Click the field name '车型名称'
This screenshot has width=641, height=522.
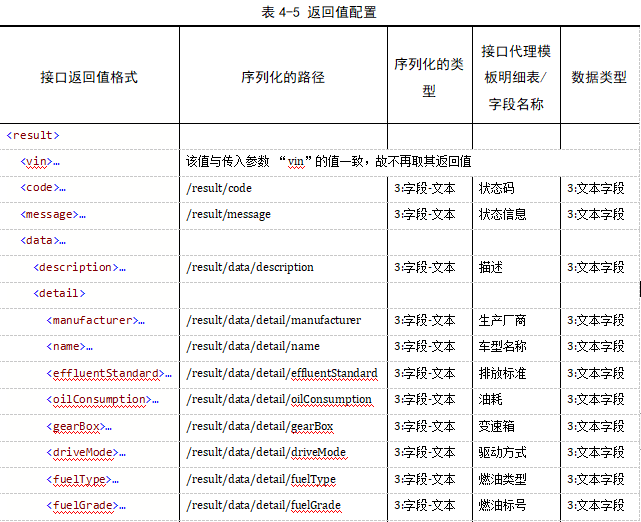click(502, 346)
